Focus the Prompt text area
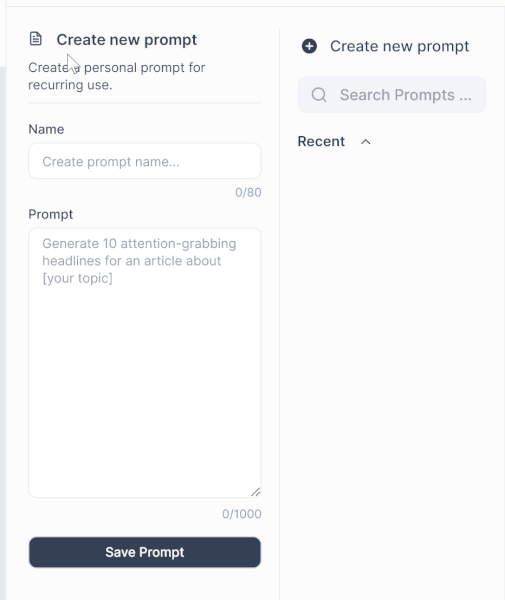Screen dimensions: 505x600 [x=145, y=363]
